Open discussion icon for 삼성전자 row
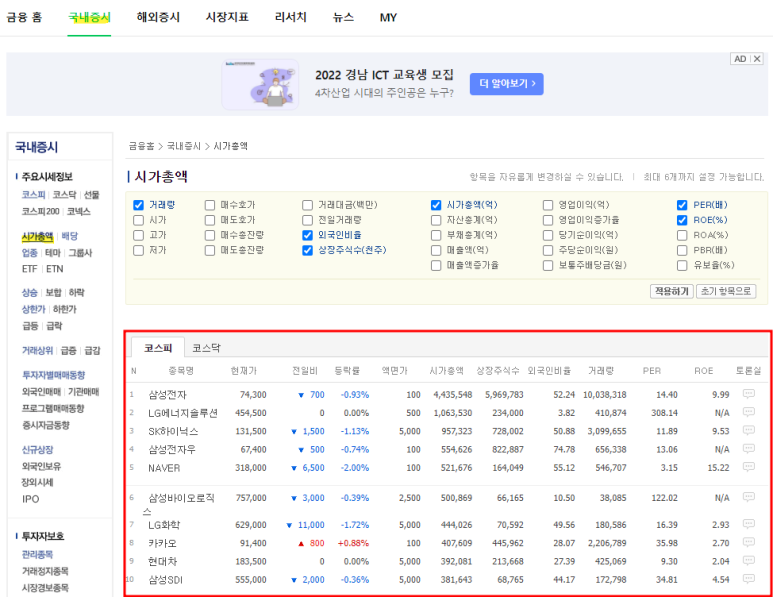 748,393
